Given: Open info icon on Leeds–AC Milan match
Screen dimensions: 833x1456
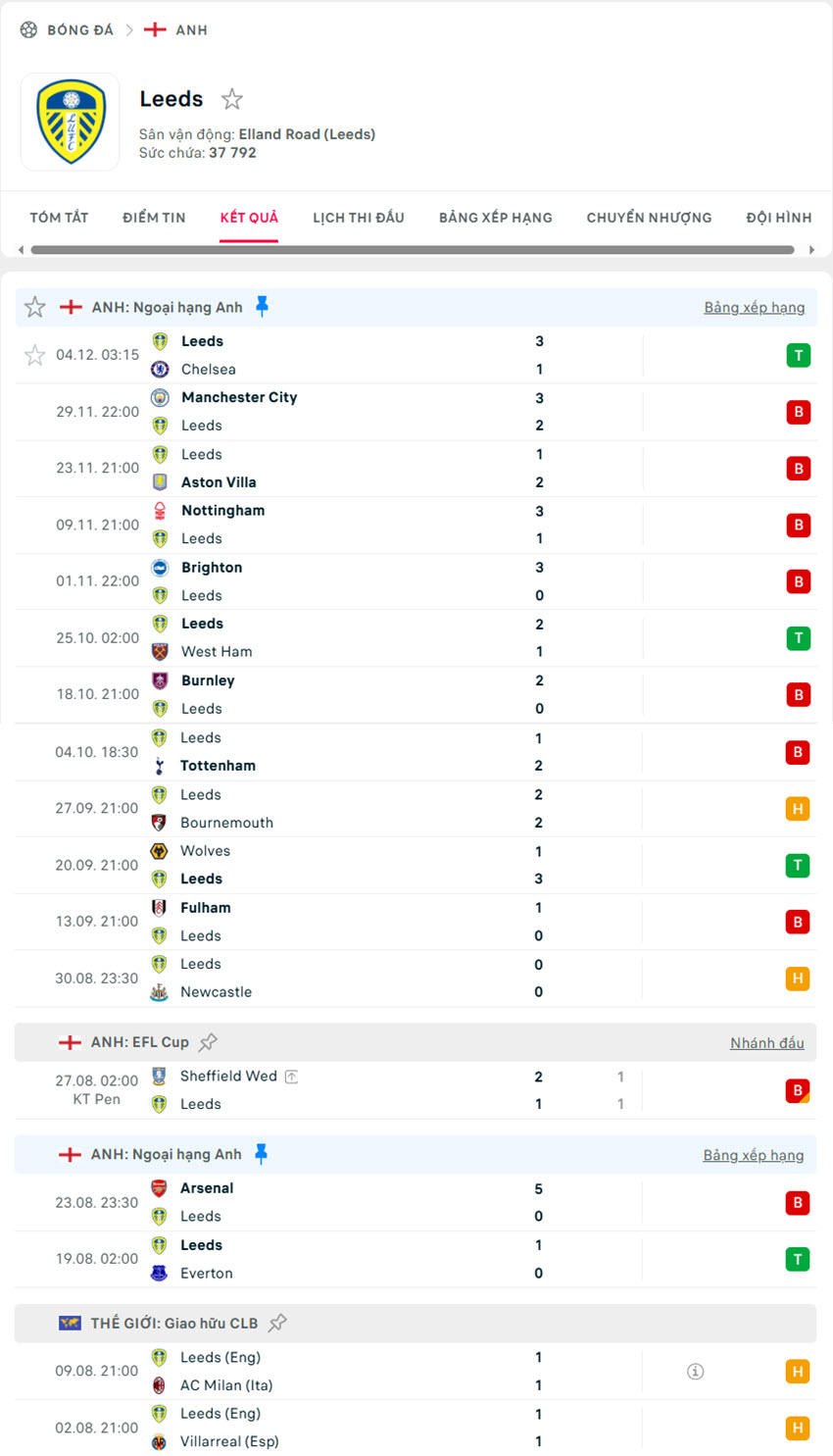Looking at the screenshot, I should coord(695,1372).
